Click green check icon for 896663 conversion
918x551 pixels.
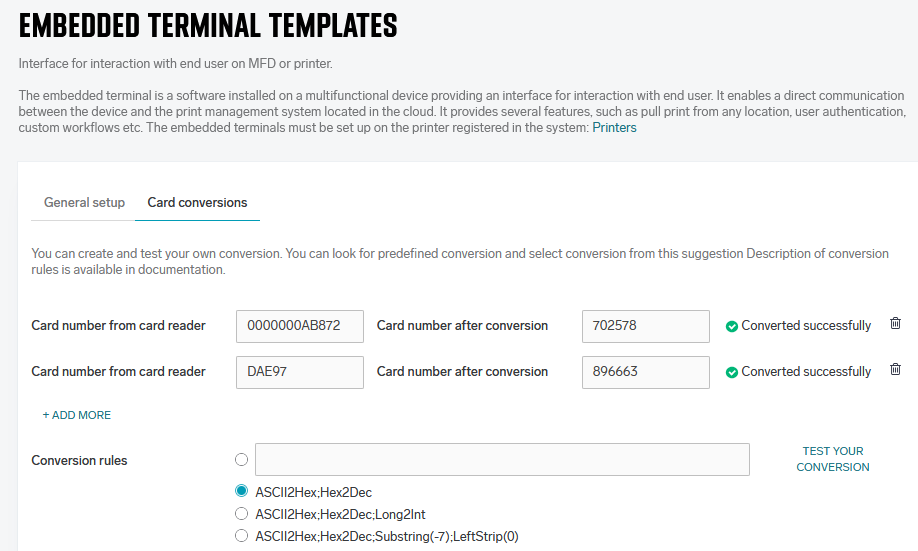(732, 372)
